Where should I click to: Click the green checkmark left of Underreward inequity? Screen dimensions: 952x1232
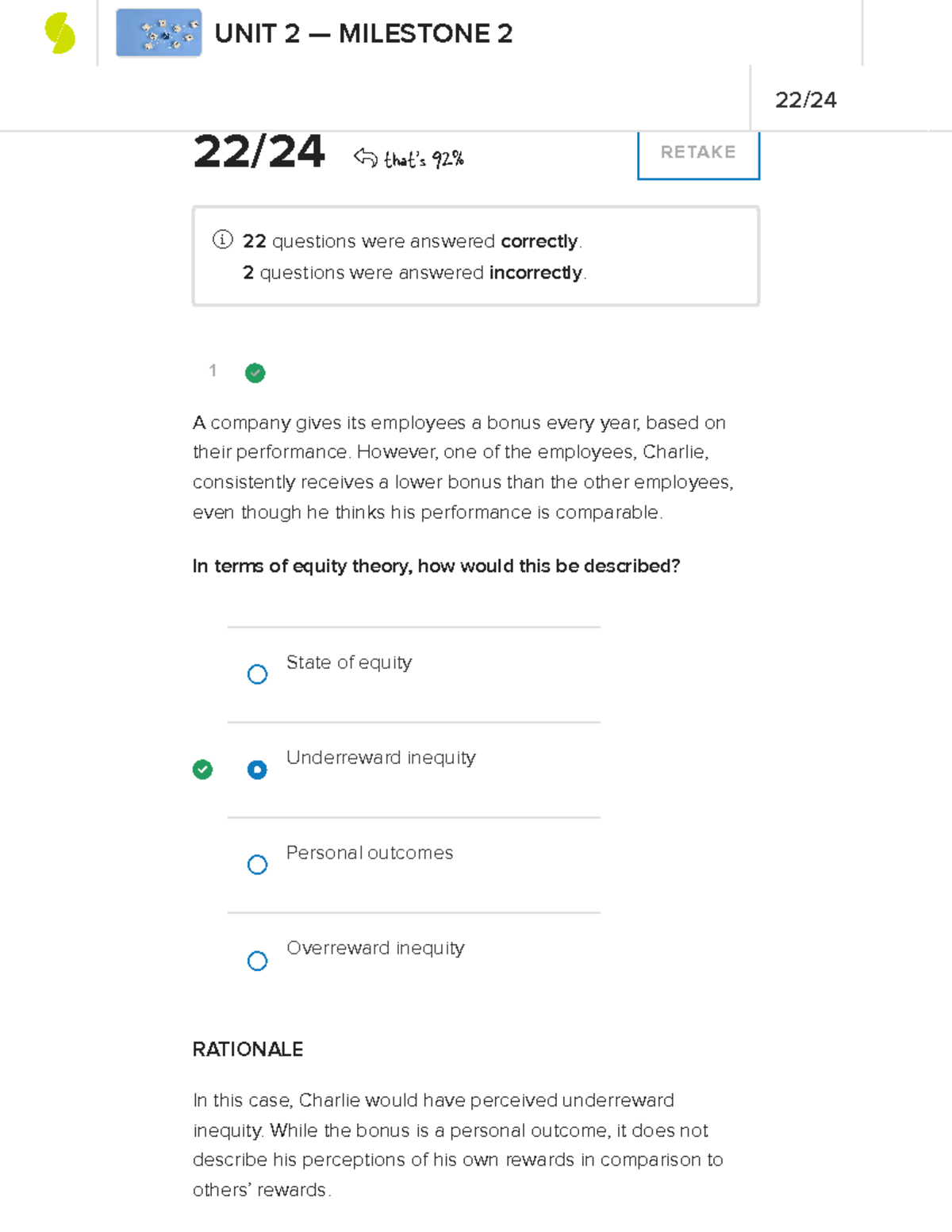point(203,770)
